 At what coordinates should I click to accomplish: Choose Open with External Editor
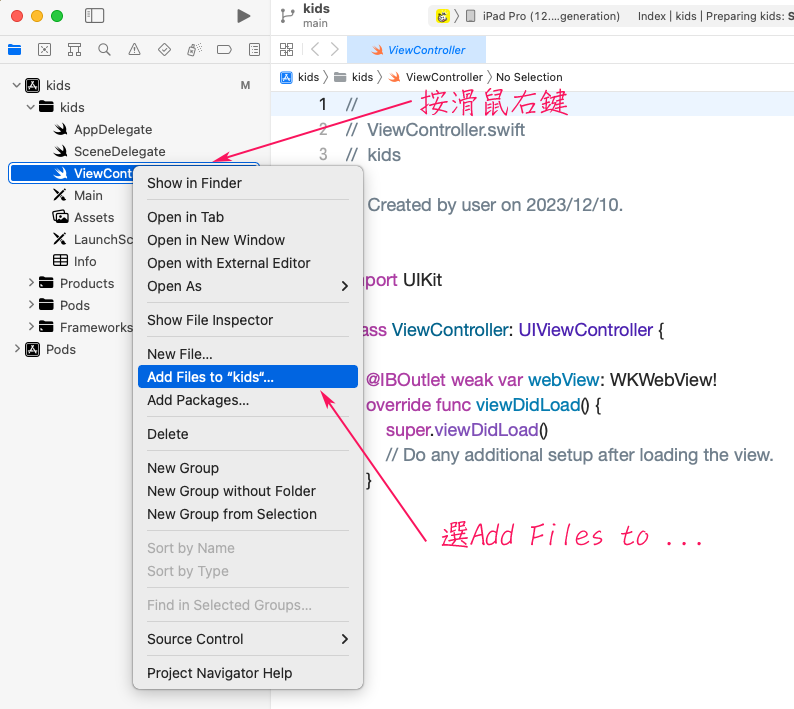point(248,263)
